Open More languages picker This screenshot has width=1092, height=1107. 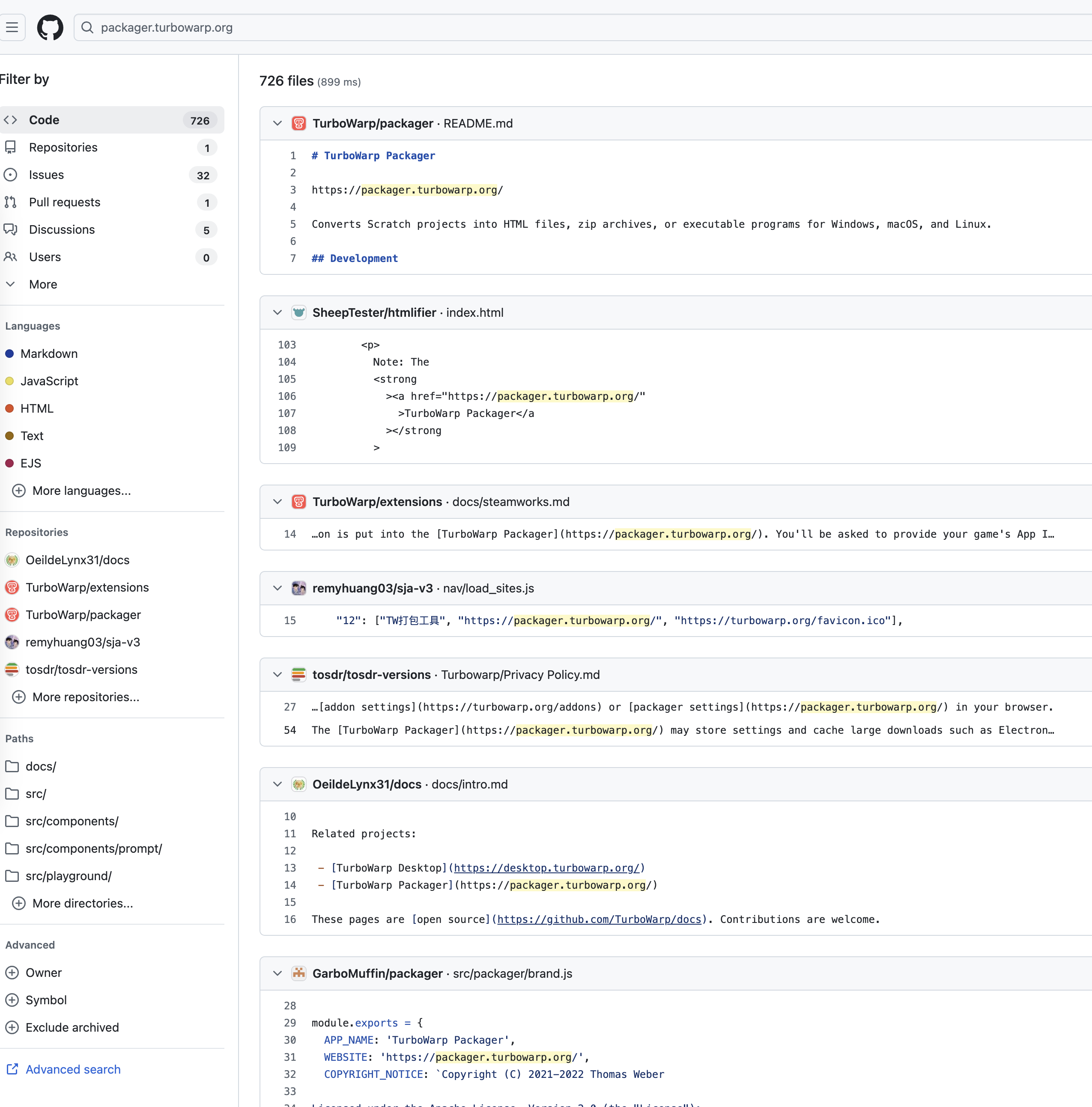(72, 491)
